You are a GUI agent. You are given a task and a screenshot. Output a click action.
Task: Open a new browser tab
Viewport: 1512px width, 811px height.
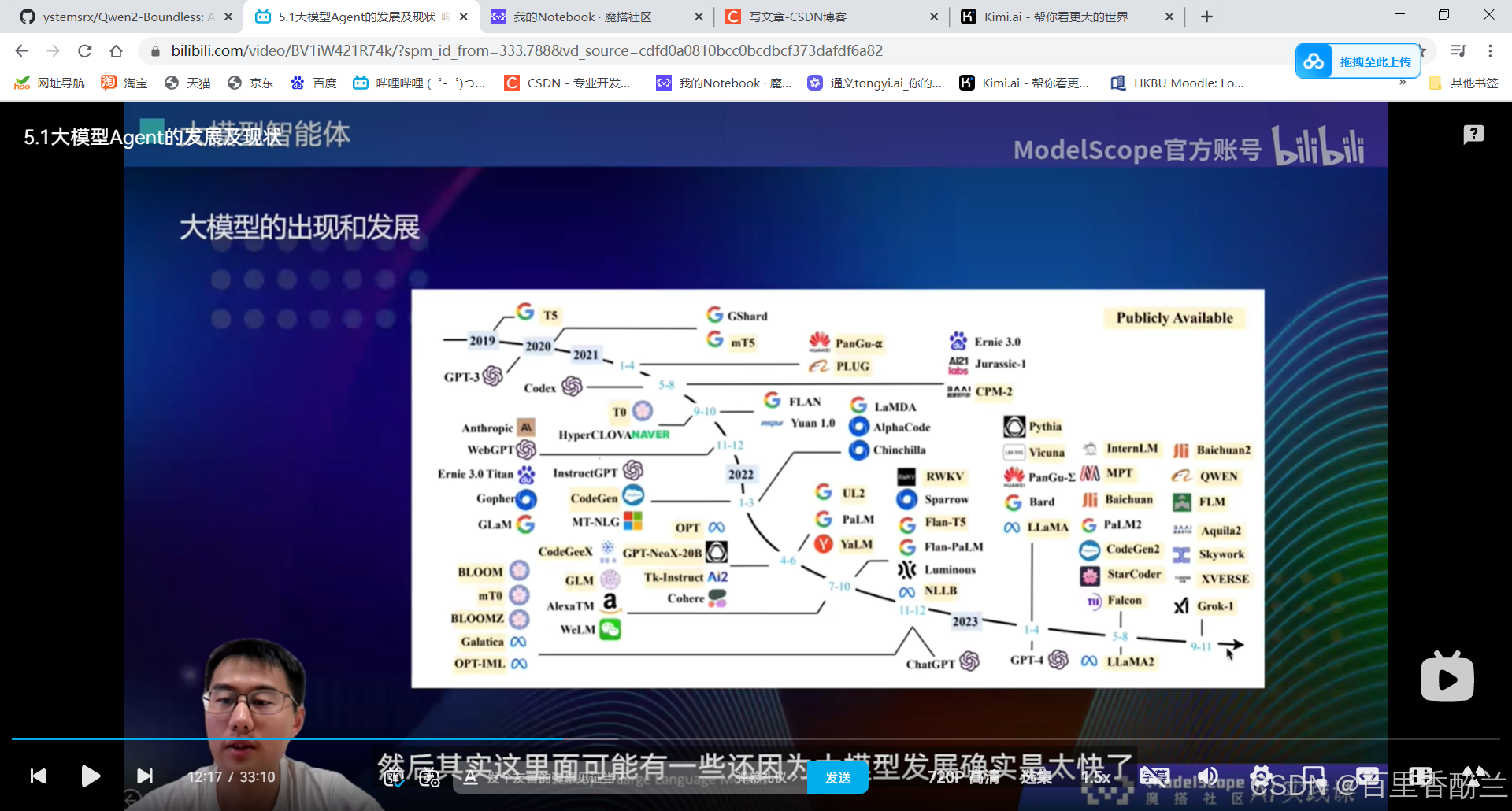1206,17
